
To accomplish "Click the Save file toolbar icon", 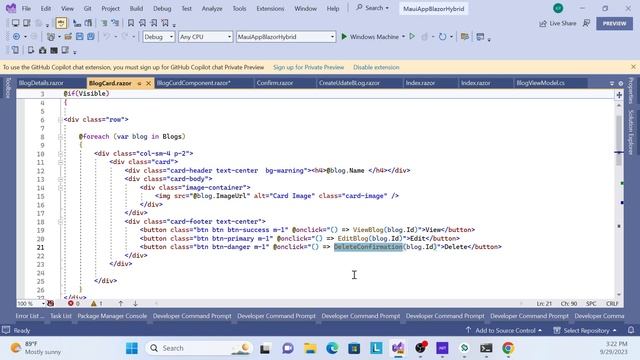I will (x=80, y=37).
